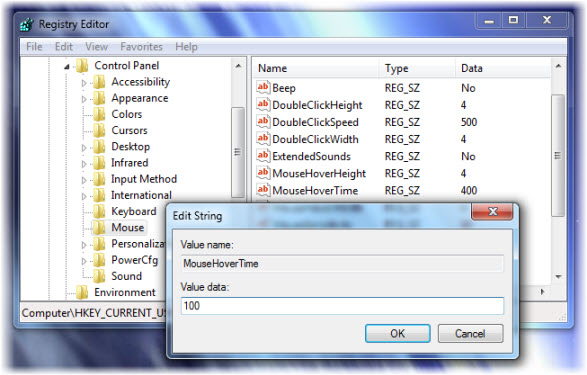The width and height of the screenshot is (587, 375).
Task: Select the DoubleClickSpeed string value icon
Action: (263, 122)
